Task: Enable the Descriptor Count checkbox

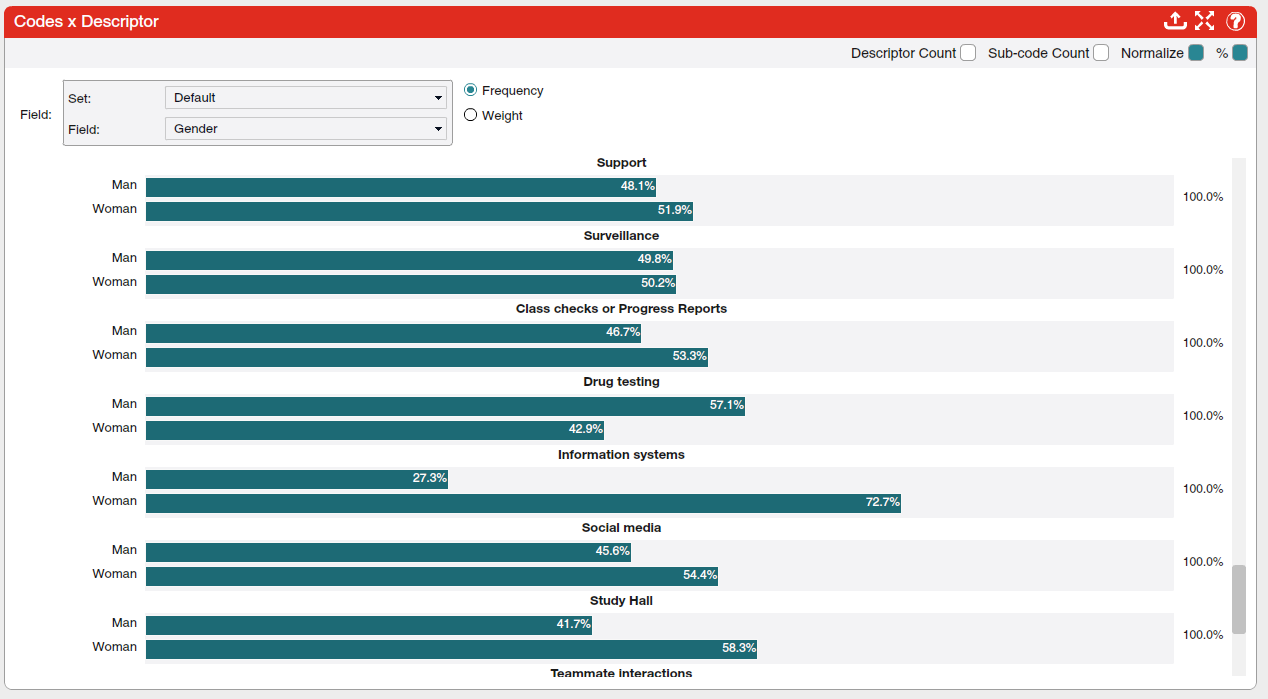Action: [x=967, y=52]
